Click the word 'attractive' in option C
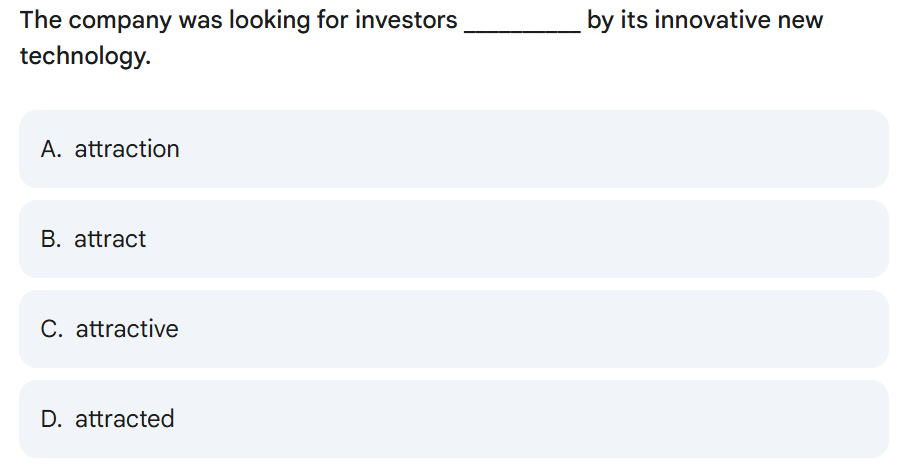Image resolution: width=913 pixels, height=471 pixels. 127,330
